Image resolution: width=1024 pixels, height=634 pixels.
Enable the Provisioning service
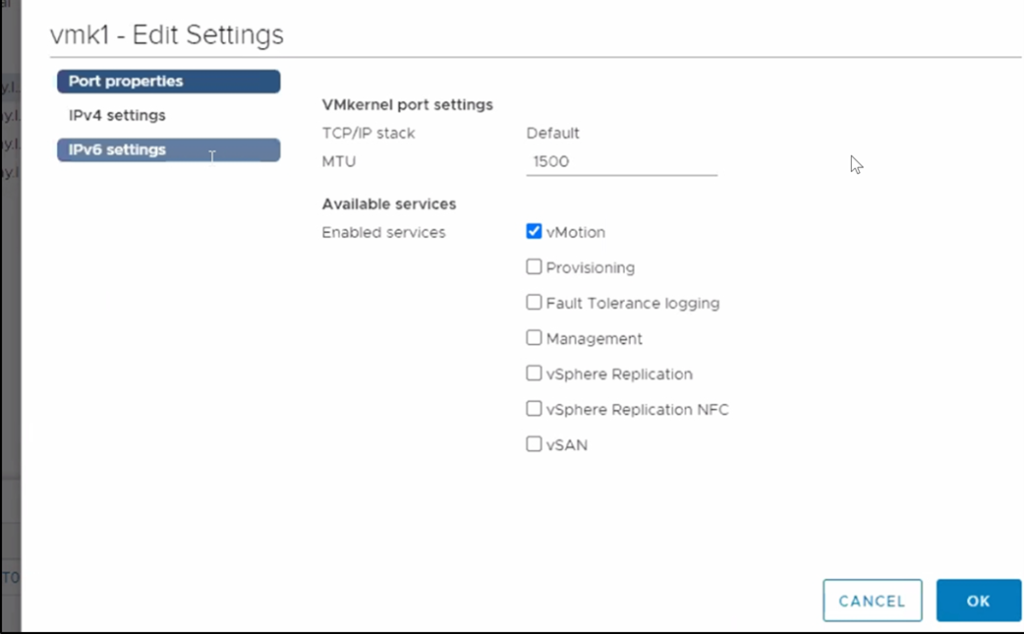(534, 266)
